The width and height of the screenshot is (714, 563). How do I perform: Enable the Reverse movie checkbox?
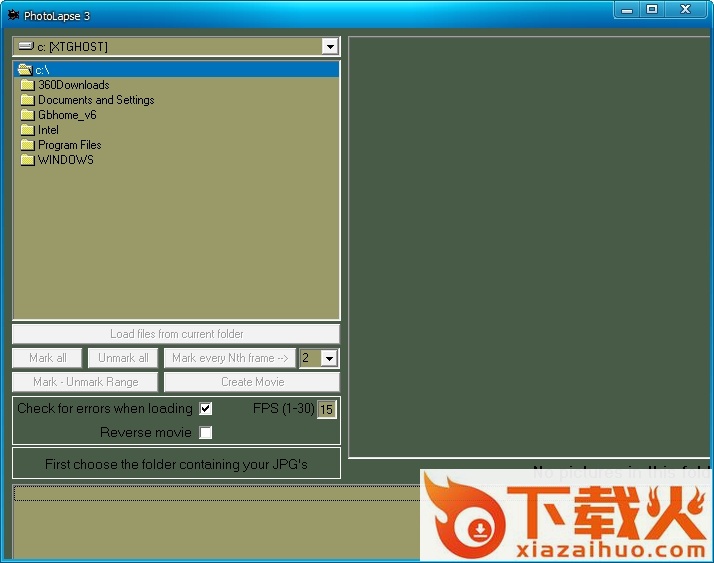click(206, 432)
